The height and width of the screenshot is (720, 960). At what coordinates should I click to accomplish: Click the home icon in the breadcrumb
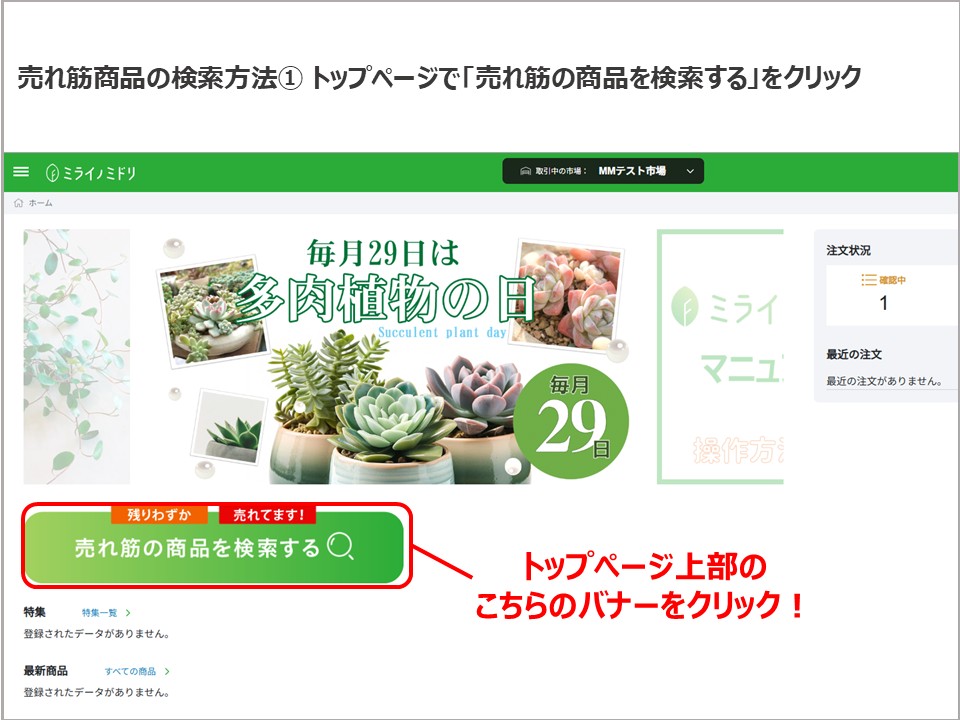point(18,203)
